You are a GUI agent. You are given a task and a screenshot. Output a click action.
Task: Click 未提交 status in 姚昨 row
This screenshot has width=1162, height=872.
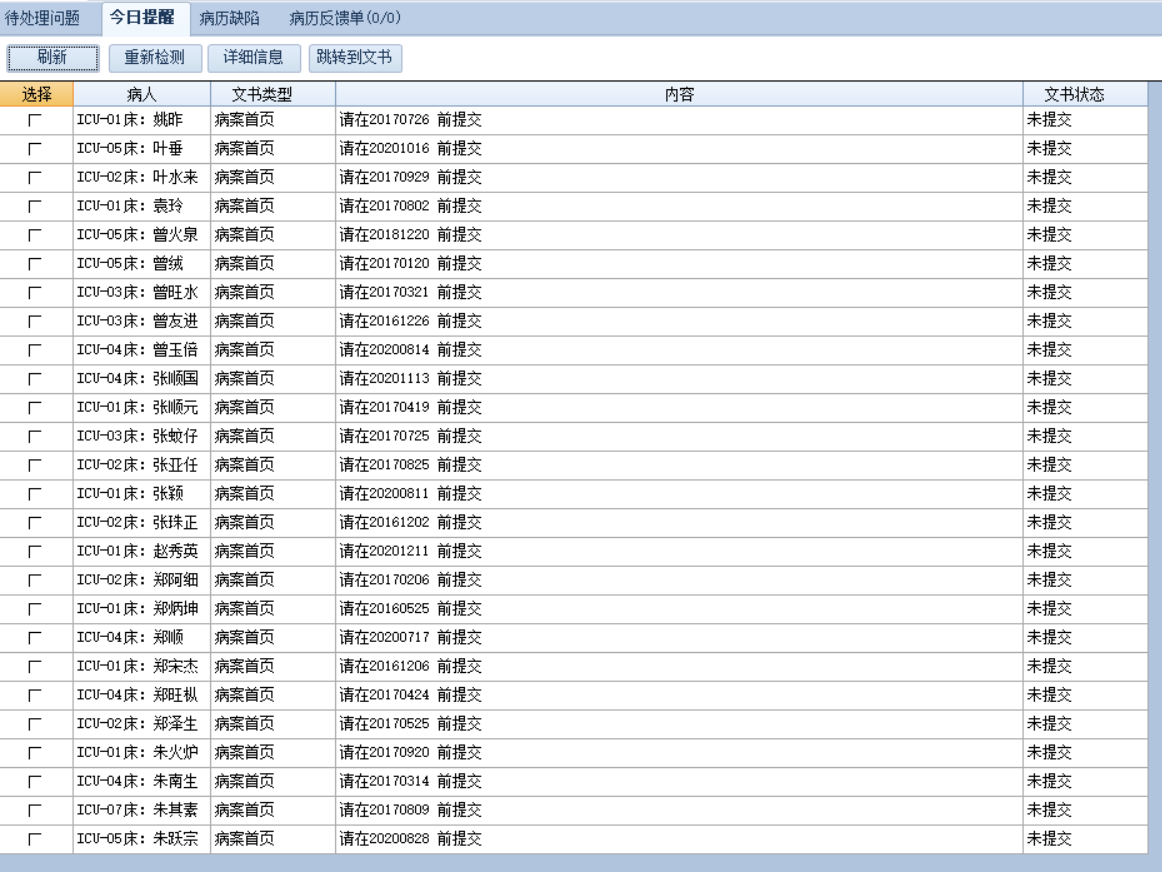(x=1049, y=120)
